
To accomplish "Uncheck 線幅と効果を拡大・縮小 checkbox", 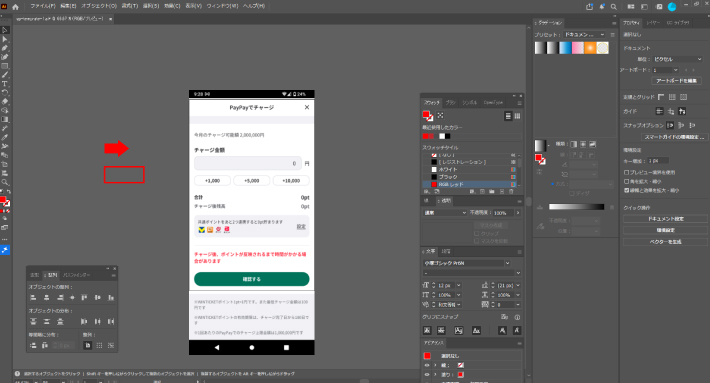I will (627, 191).
